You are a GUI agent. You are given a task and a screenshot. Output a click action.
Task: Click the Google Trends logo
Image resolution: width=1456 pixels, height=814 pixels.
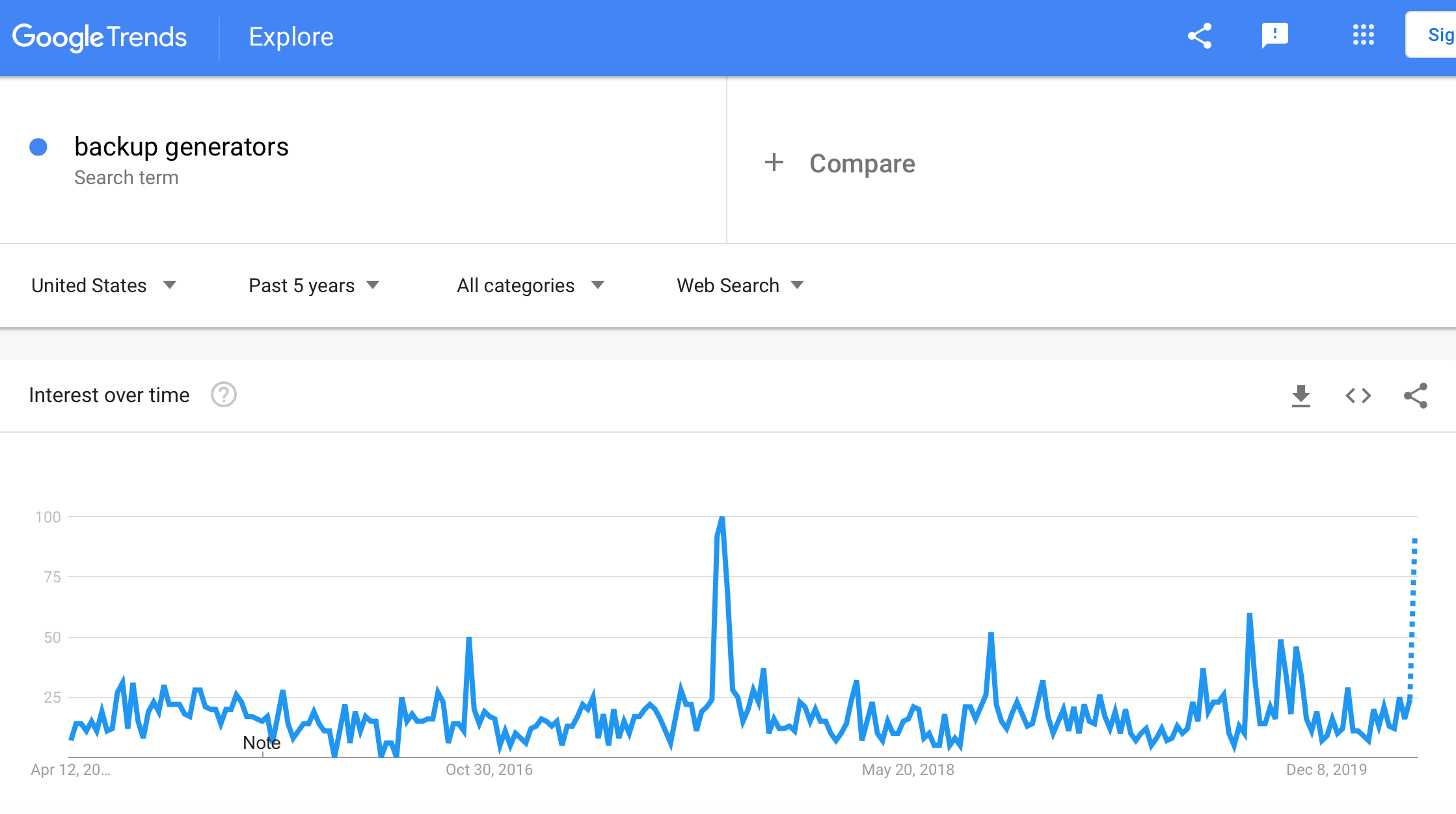click(100, 37)
